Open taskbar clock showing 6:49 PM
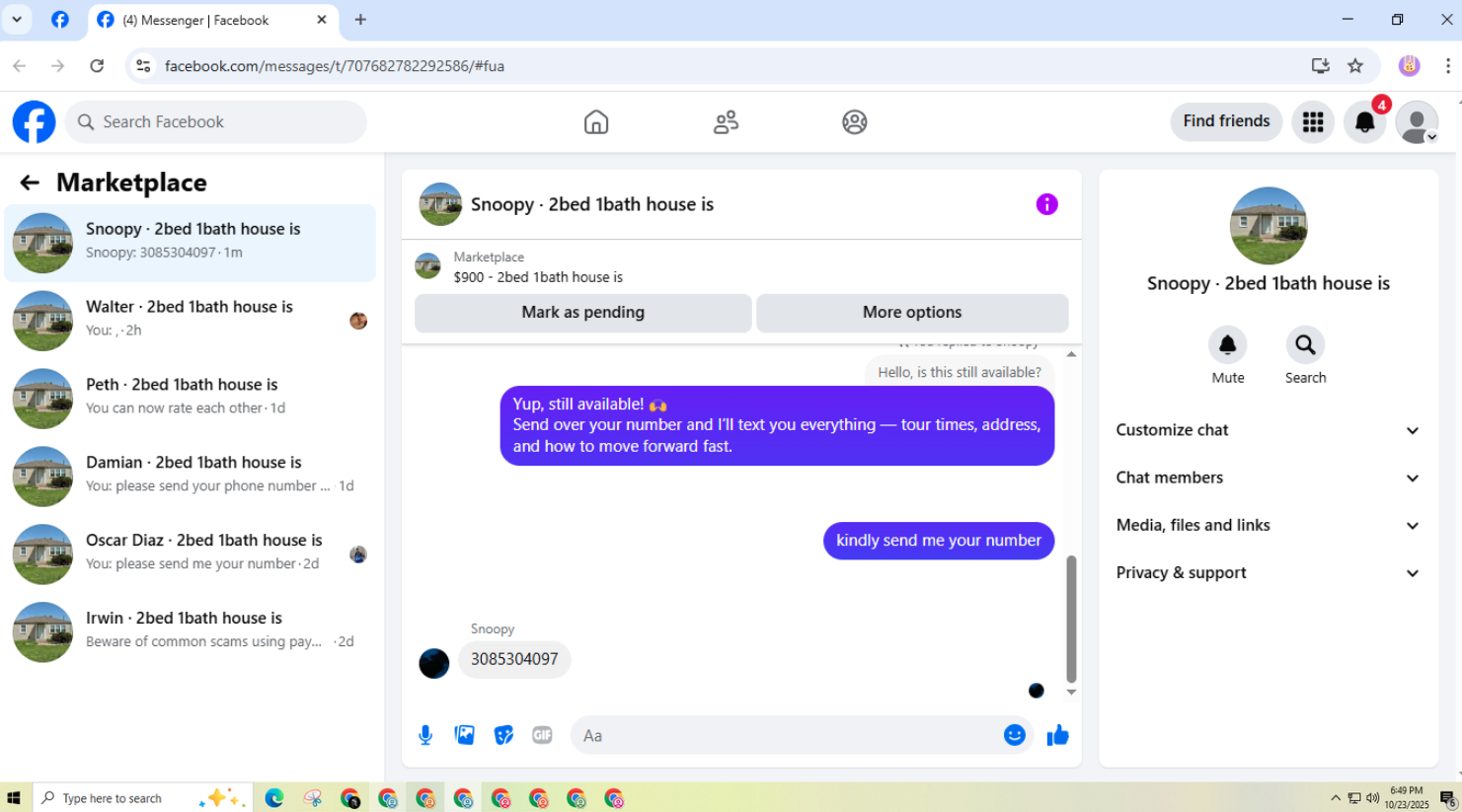1462x812 pixels. (1406, 798)
